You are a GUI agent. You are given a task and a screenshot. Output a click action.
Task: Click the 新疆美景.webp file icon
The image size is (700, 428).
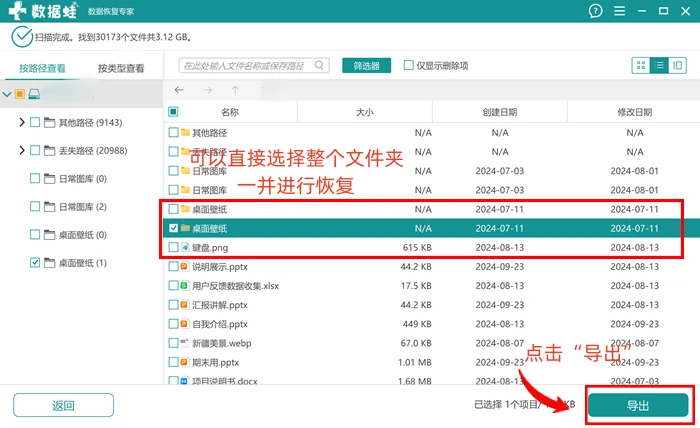click(185, 343)
